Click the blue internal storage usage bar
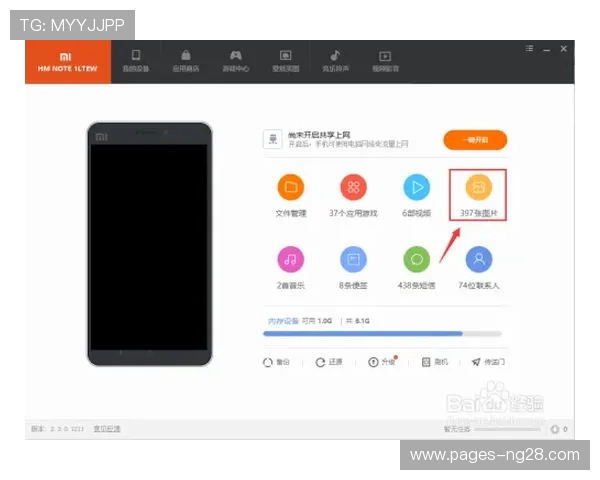This screenshot has height=480, width=600. (x=382, y=334)
